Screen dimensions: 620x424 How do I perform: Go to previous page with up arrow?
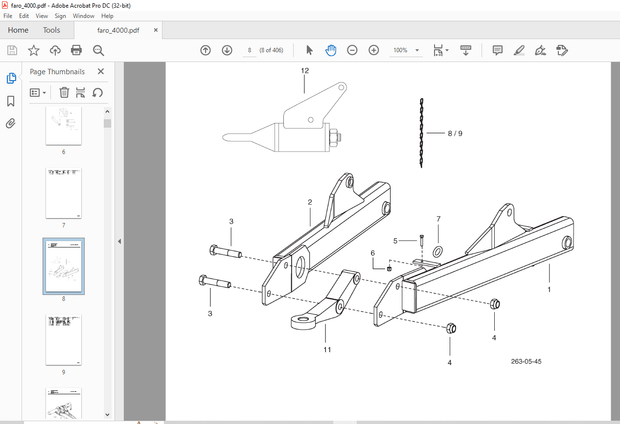(x=206, y=50)
